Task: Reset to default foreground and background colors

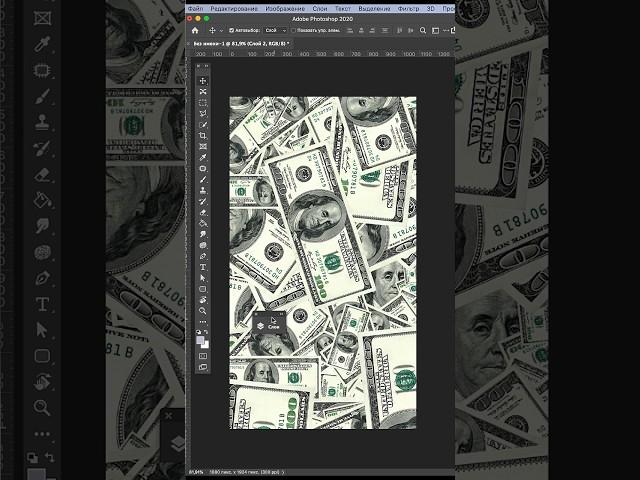Action: point(198,333)
